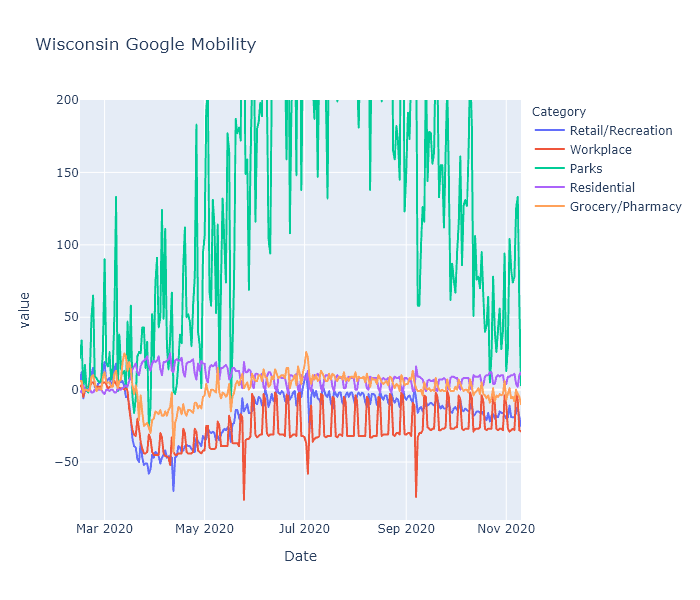
Task: Click the Mar 2020 x-axis tick label
Action: pyautogui.click(x=104, y=529)
